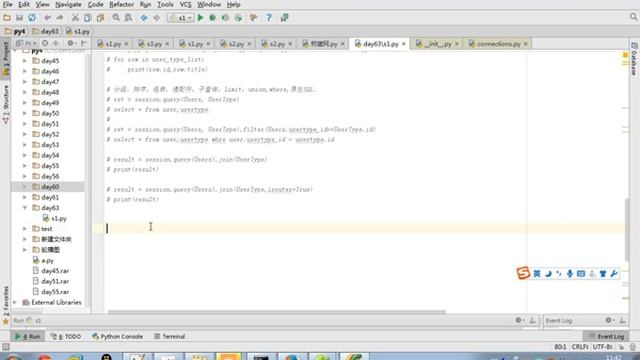This screenshot has width=640, height=360.
Task: Collapse the day63 folder
Action: [x=24, y=208]
